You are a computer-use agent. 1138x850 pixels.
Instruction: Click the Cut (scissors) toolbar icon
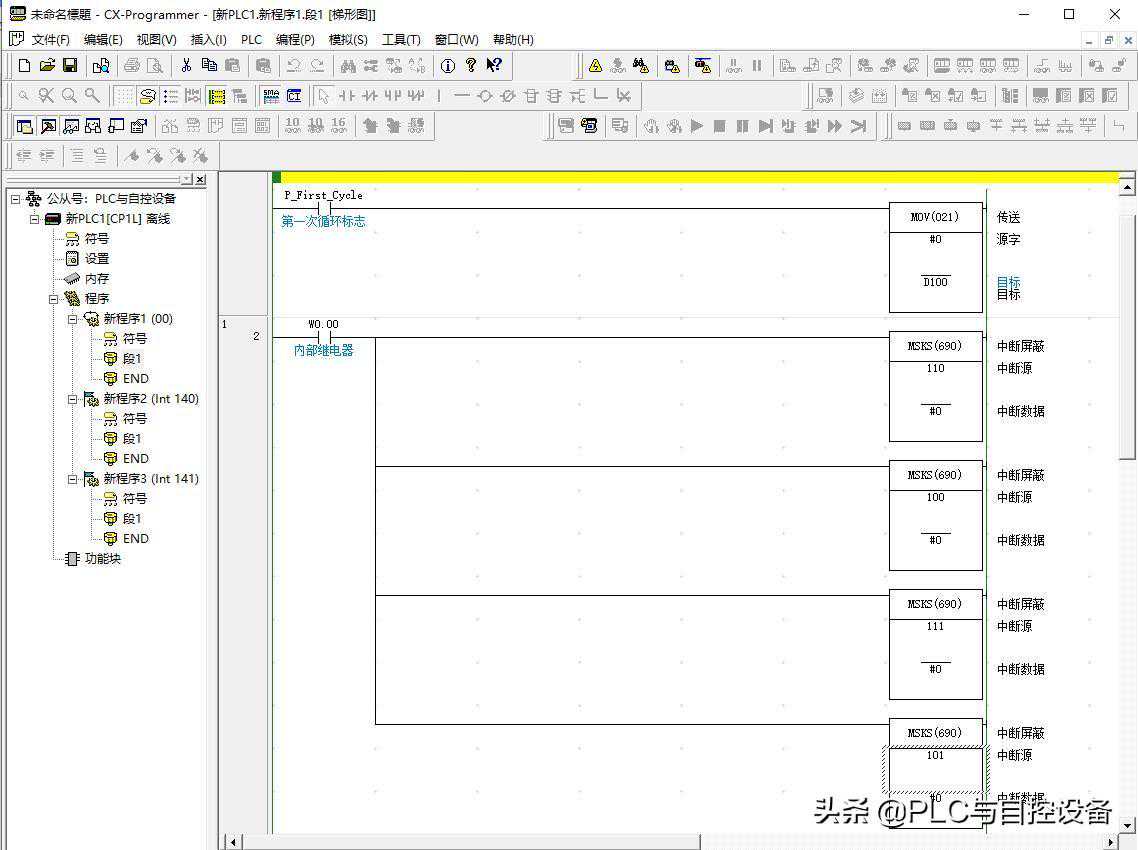[186, 66]
